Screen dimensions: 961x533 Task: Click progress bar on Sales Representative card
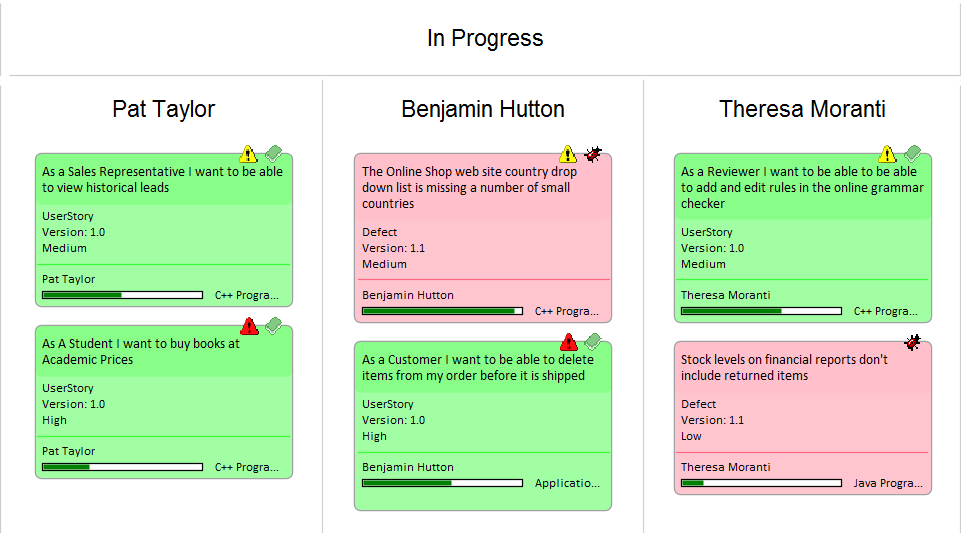pos(122,295)
